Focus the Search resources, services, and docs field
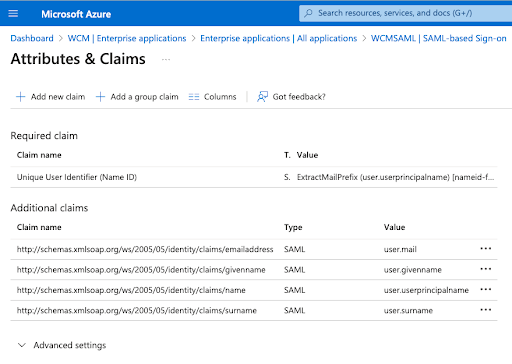512x364 pixels. 405,13
